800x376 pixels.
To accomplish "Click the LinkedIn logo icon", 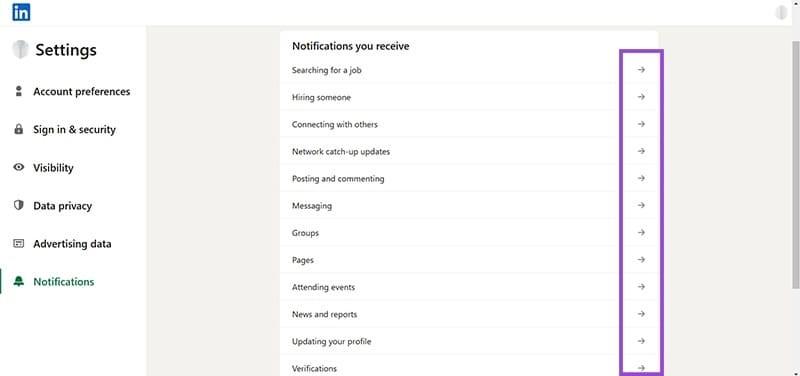I will point(21,12).
